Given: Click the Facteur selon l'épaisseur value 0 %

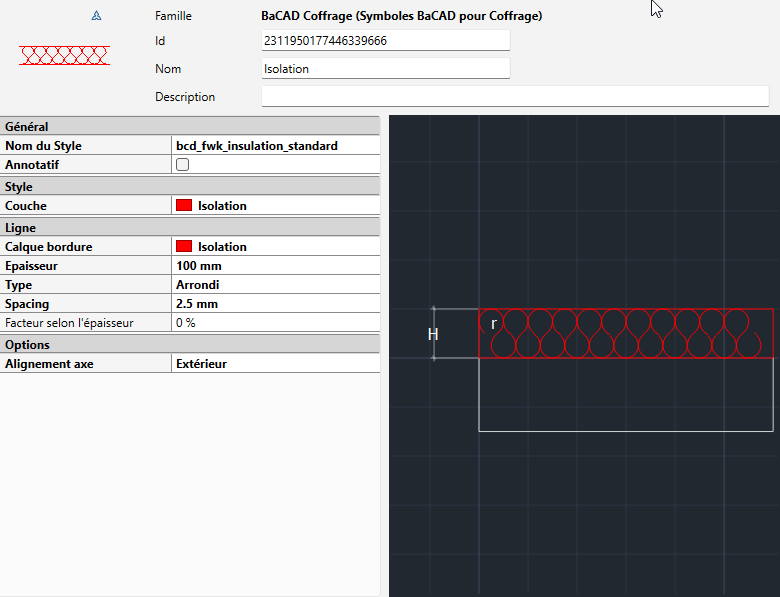Looking at the screenshot, I should click(276, 322).
